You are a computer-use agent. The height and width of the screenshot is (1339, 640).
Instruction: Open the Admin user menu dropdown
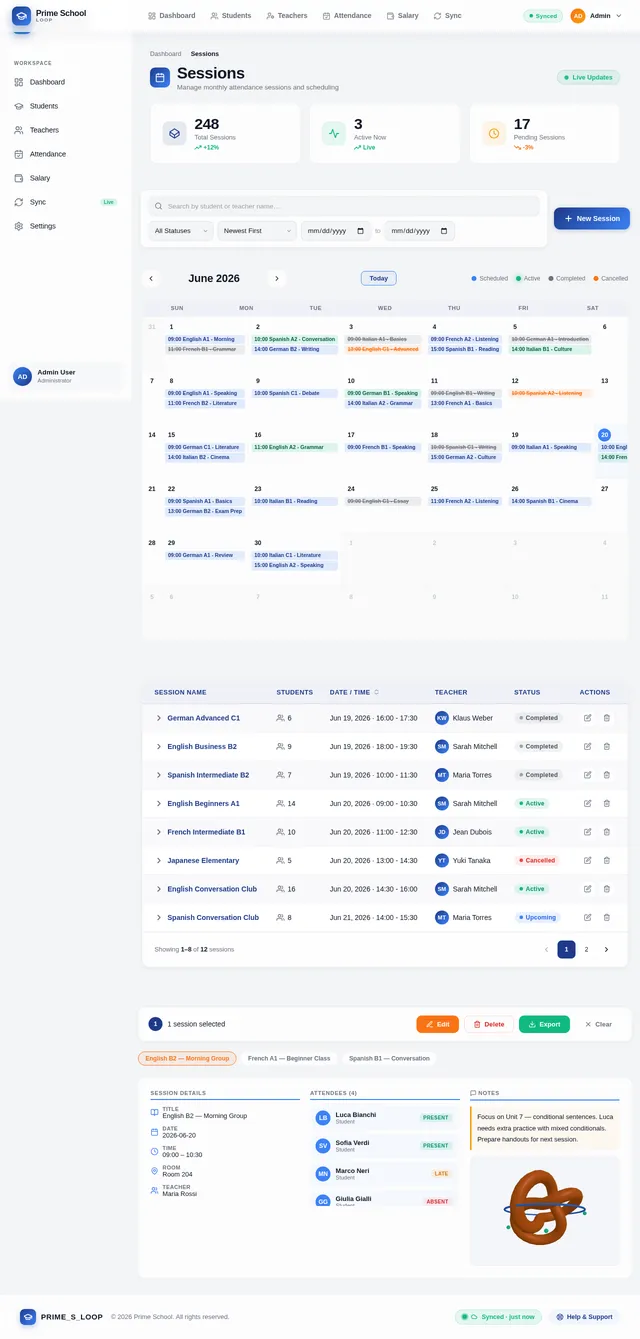click(599, 16)
